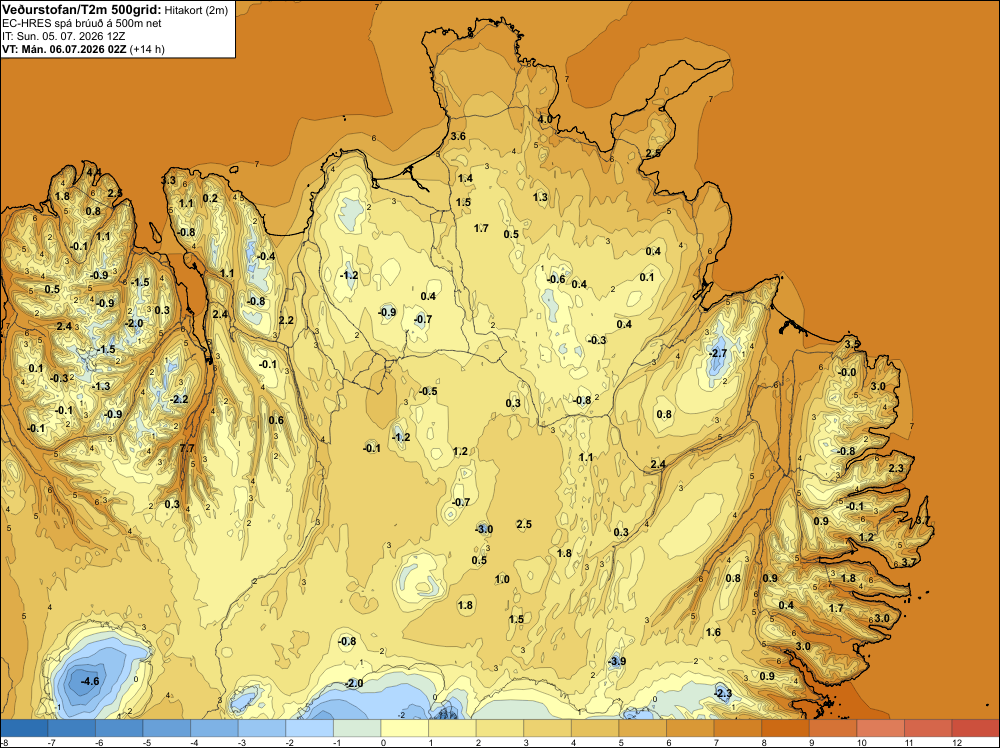
Task: Click the 4.0 temperature label near north coast
Action: tap(545, 119)
